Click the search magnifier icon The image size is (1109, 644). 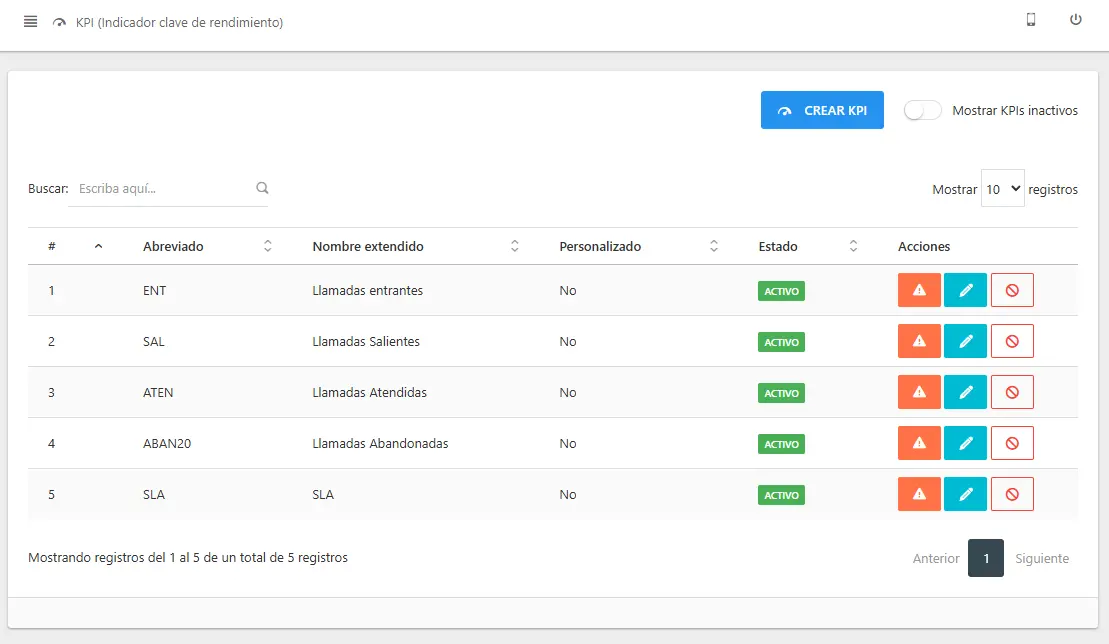(262, 188)
